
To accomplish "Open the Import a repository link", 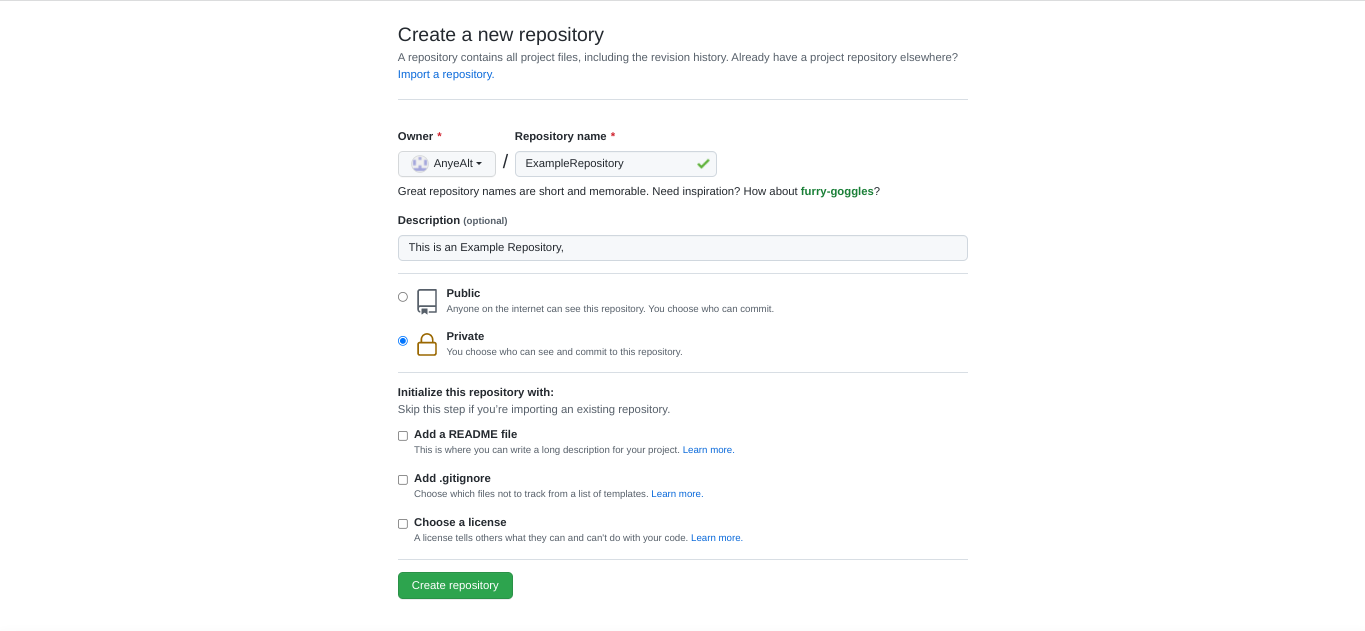I will tap(444, 73).
